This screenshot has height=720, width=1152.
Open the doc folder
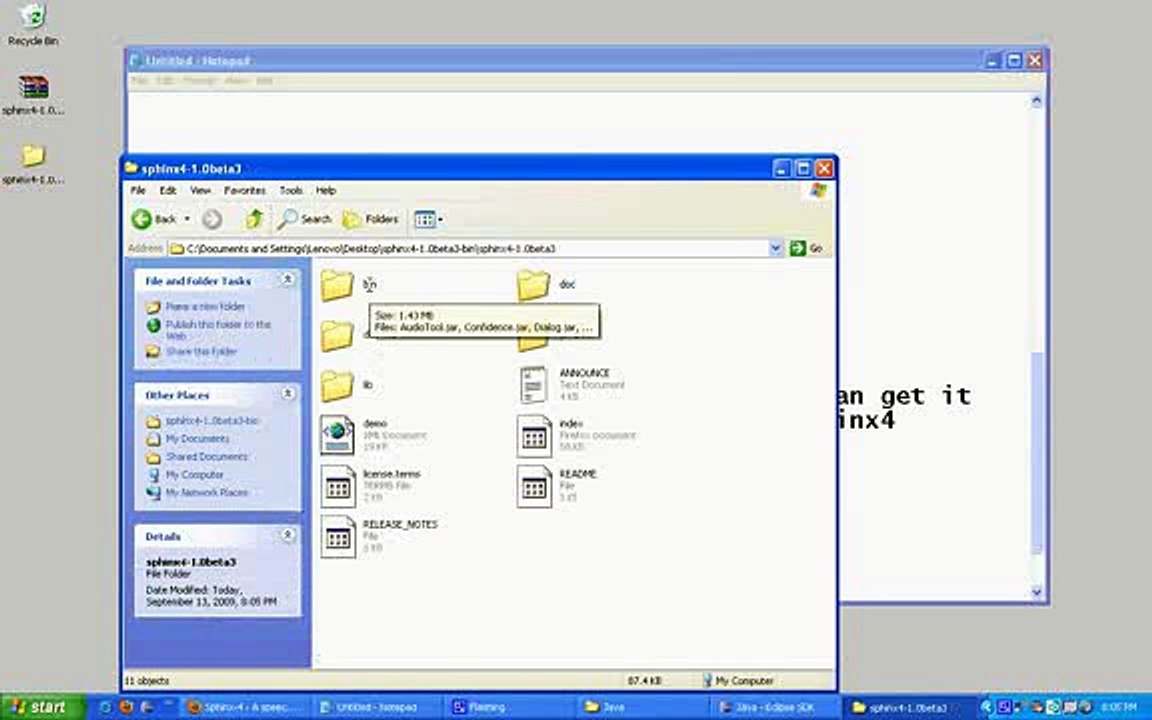pyautogui.click(x=533, y=284)
